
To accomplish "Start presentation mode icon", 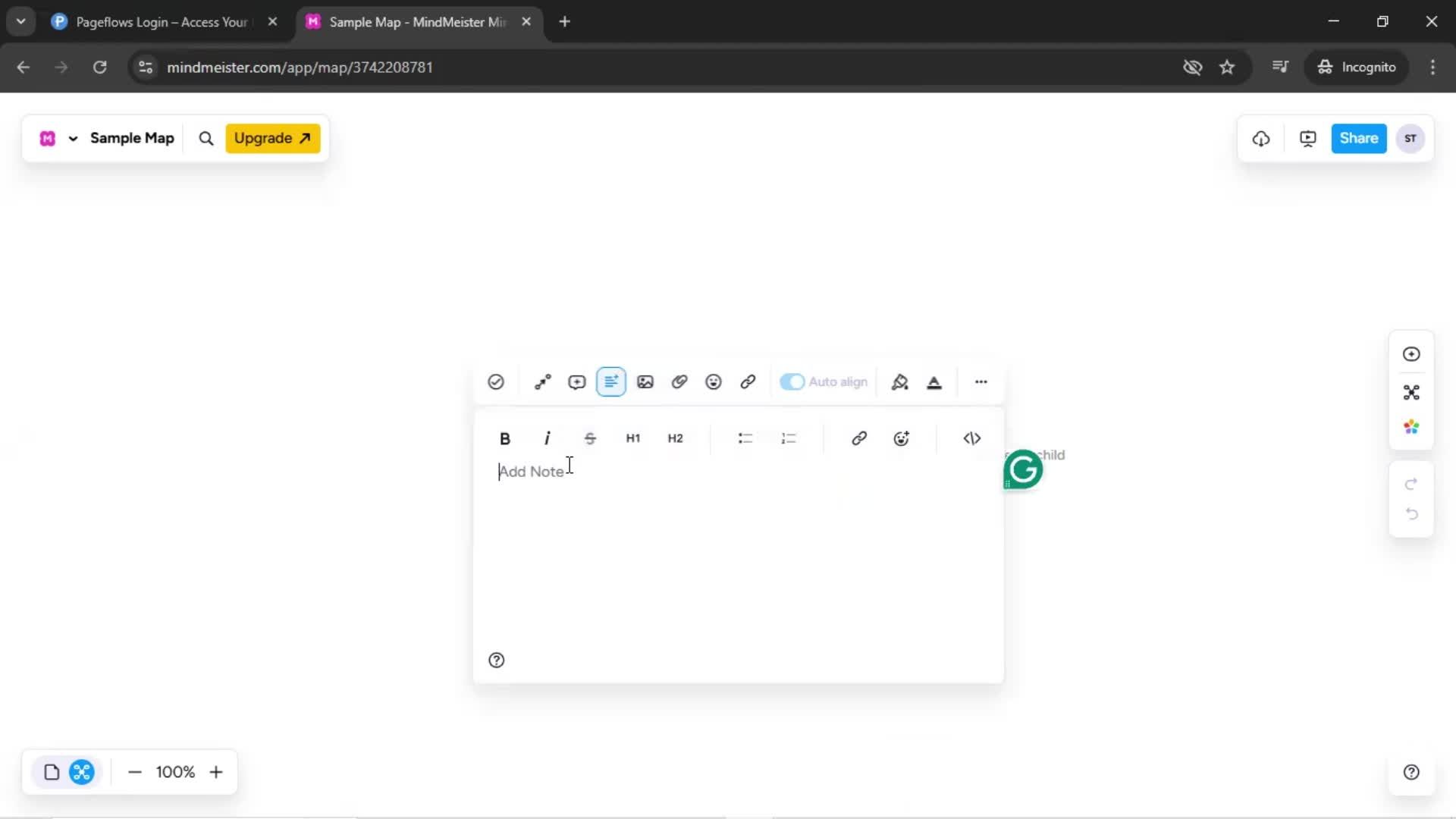I will coord(1308,139).
